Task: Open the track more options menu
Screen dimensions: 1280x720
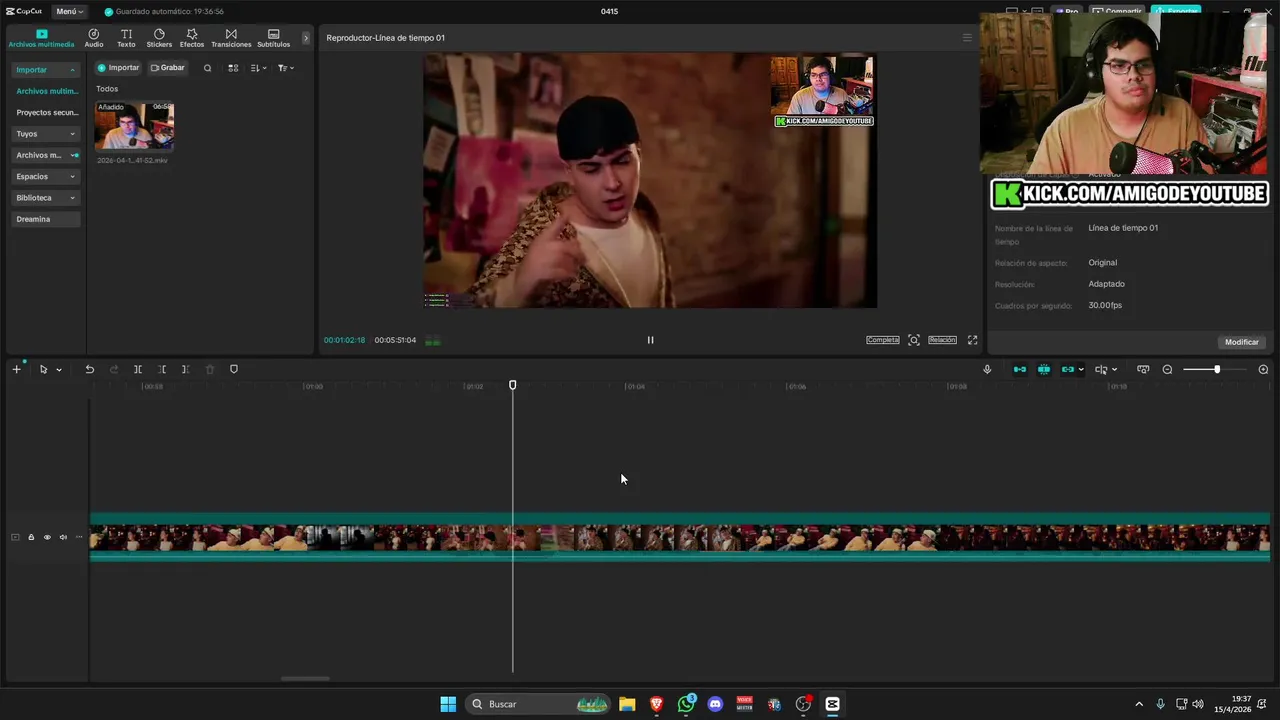Action: click(79, 537)
